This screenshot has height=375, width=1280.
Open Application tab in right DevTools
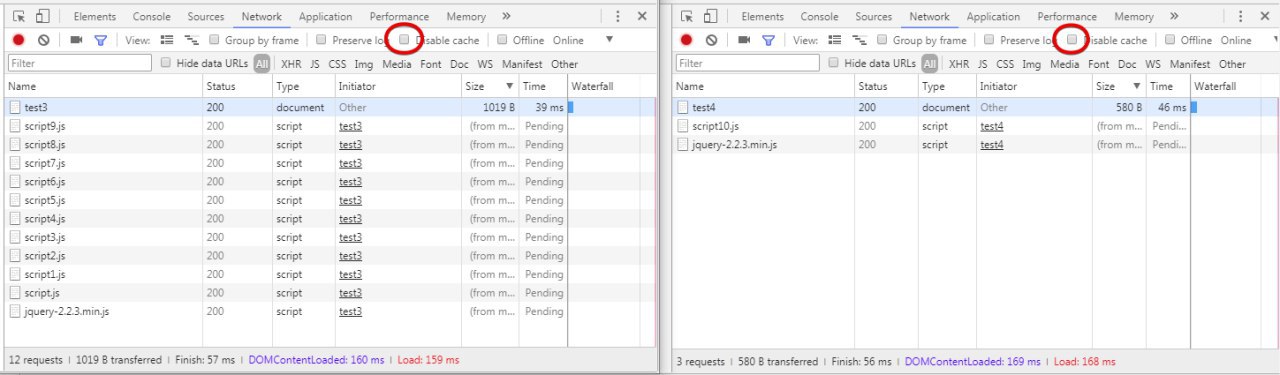point(993,16)
